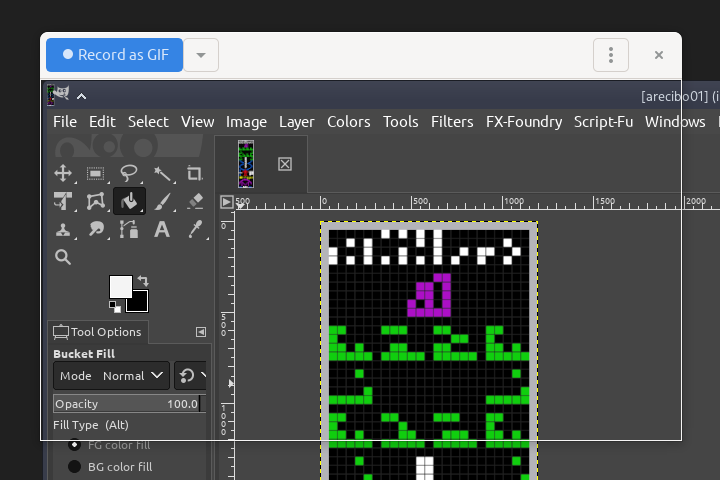Open Peek's three-dot options menu
720x480 pixels.
pos(611,55)
